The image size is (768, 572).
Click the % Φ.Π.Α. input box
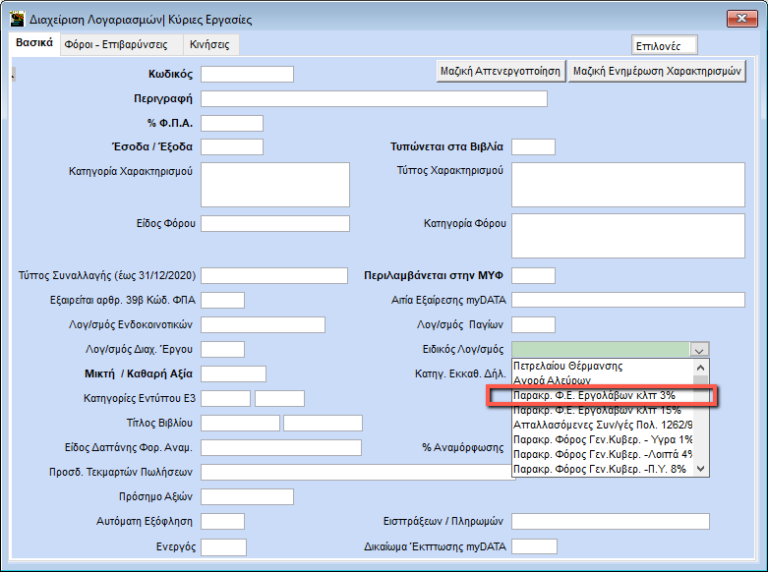[x=231, y=123]
